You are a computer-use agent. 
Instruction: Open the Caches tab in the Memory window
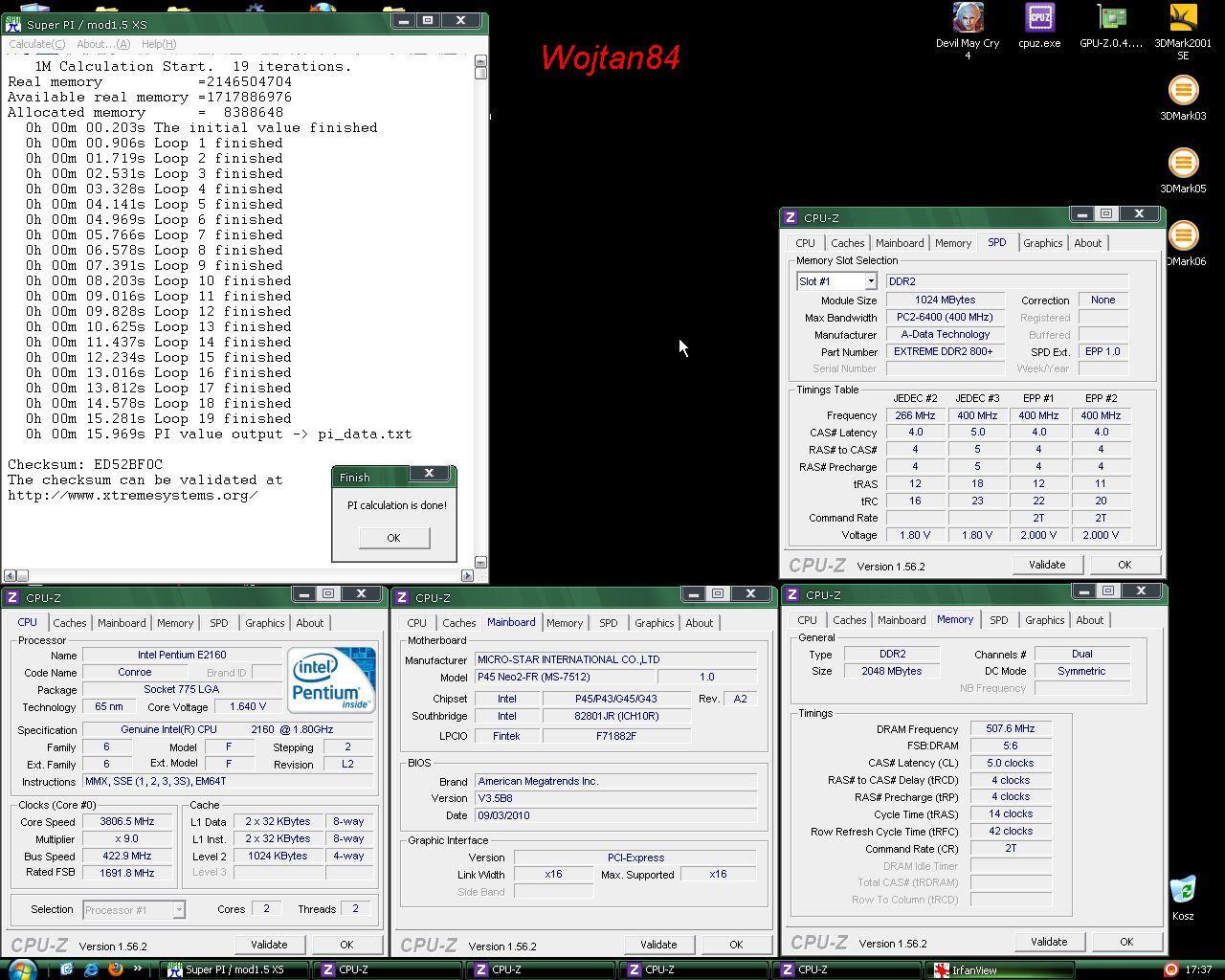849,620
